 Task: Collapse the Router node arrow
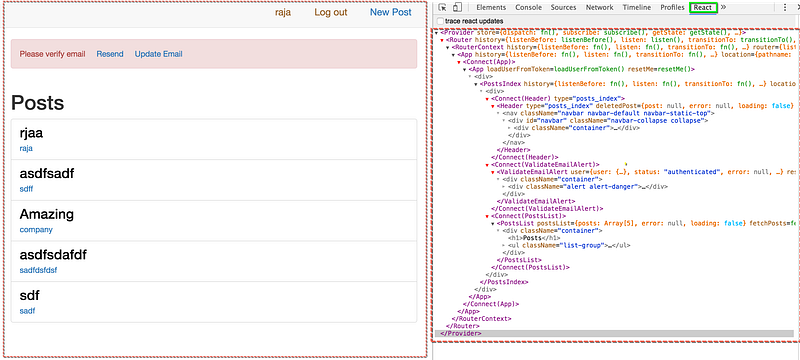click(442, 40)
